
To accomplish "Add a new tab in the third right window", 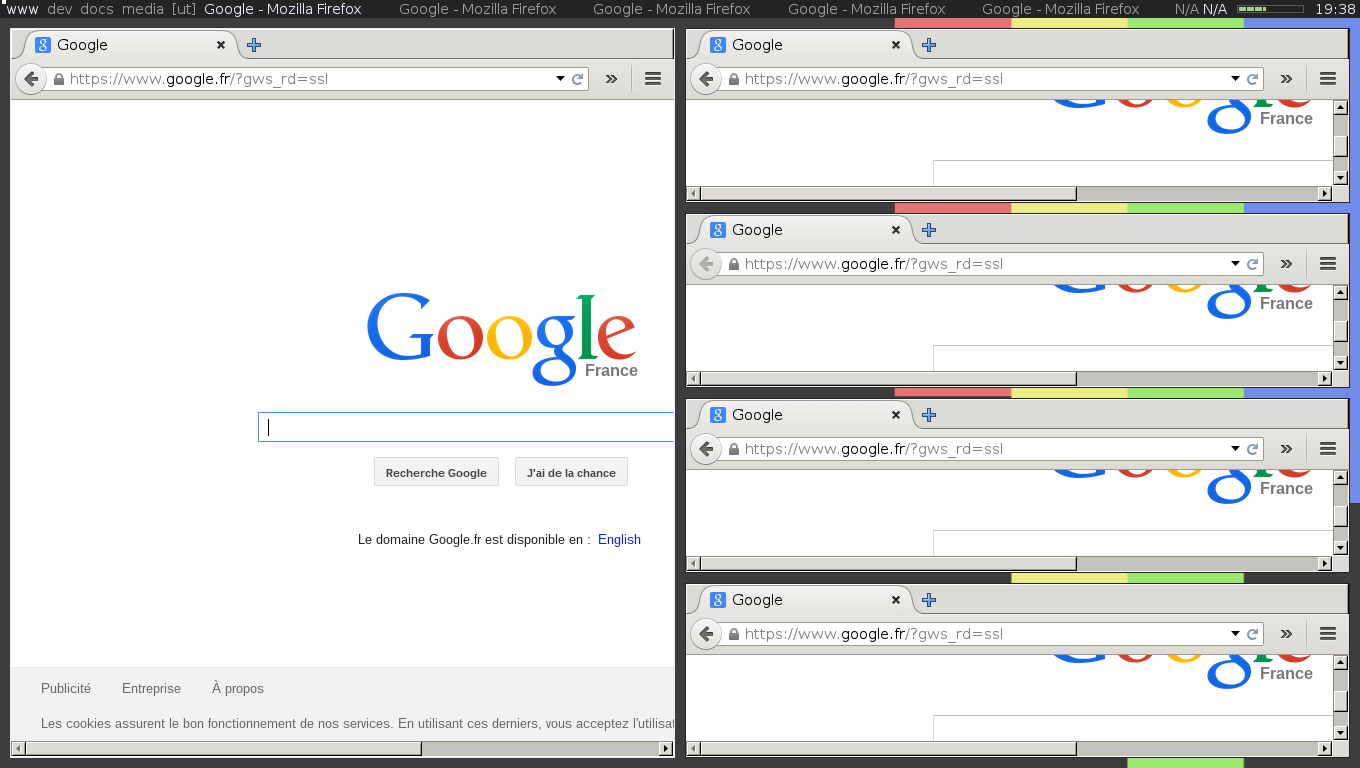I will [x=929, y=415].
